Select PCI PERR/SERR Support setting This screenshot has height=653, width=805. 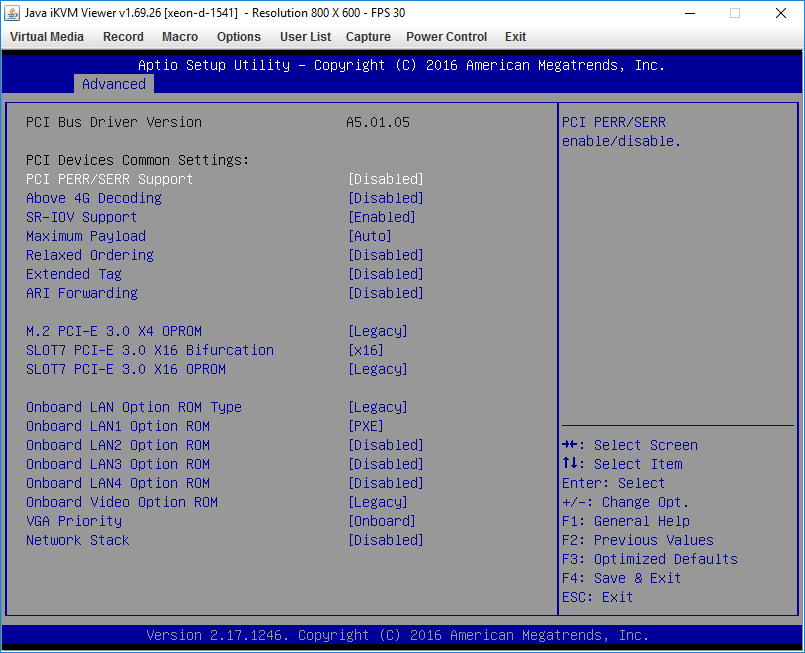tap(109, 179)
